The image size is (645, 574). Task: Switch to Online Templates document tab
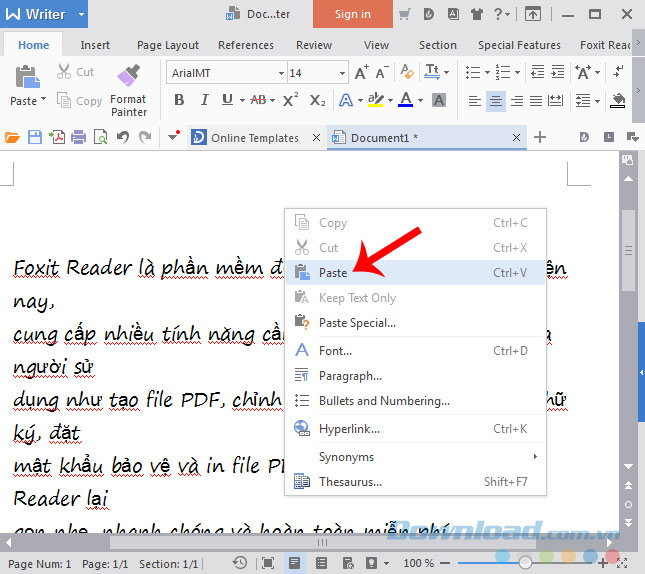[x=256, y=137]
